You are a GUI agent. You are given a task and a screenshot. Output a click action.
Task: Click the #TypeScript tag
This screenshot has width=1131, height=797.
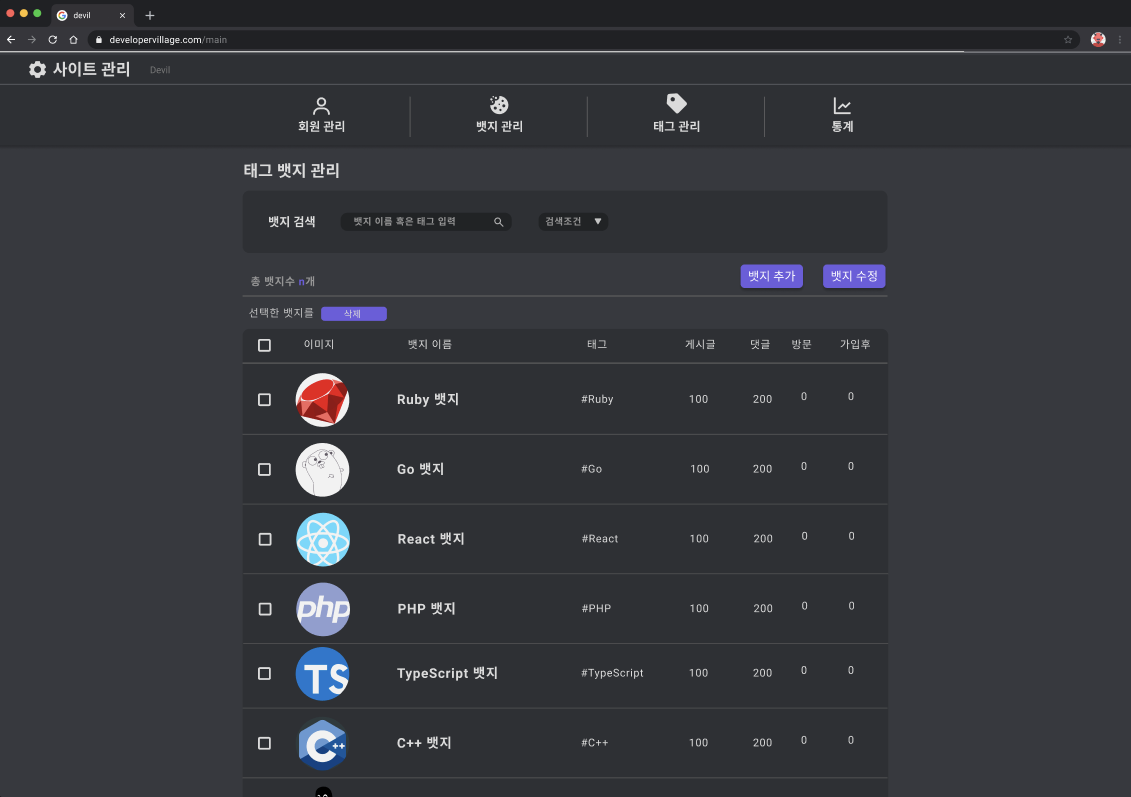coord(612,674)
